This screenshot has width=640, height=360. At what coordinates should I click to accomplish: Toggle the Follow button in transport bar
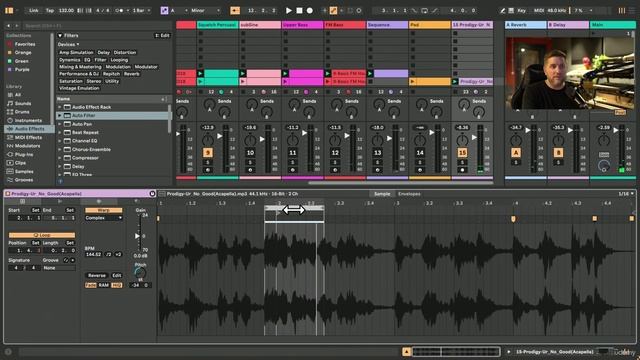tap(235, 10)
